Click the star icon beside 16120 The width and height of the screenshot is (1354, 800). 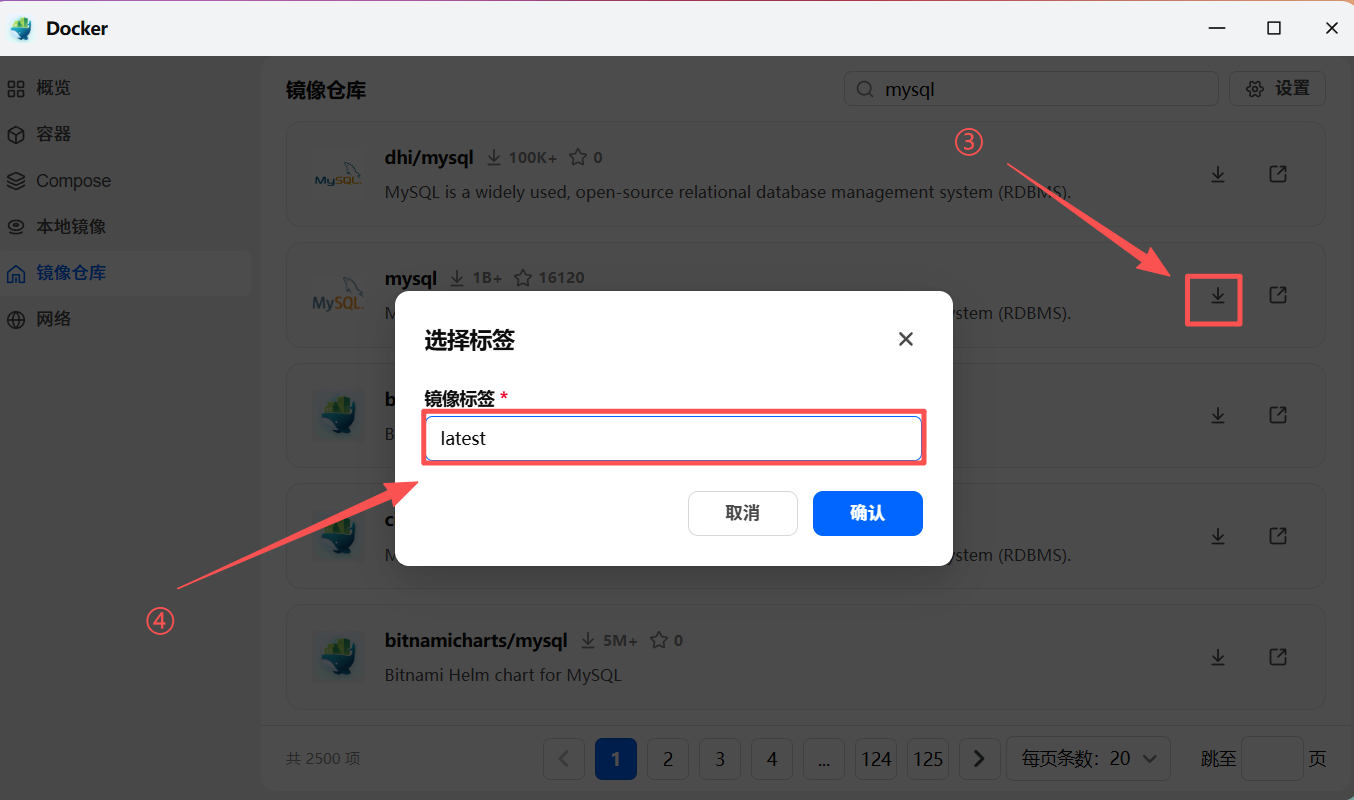click(523, 277)
